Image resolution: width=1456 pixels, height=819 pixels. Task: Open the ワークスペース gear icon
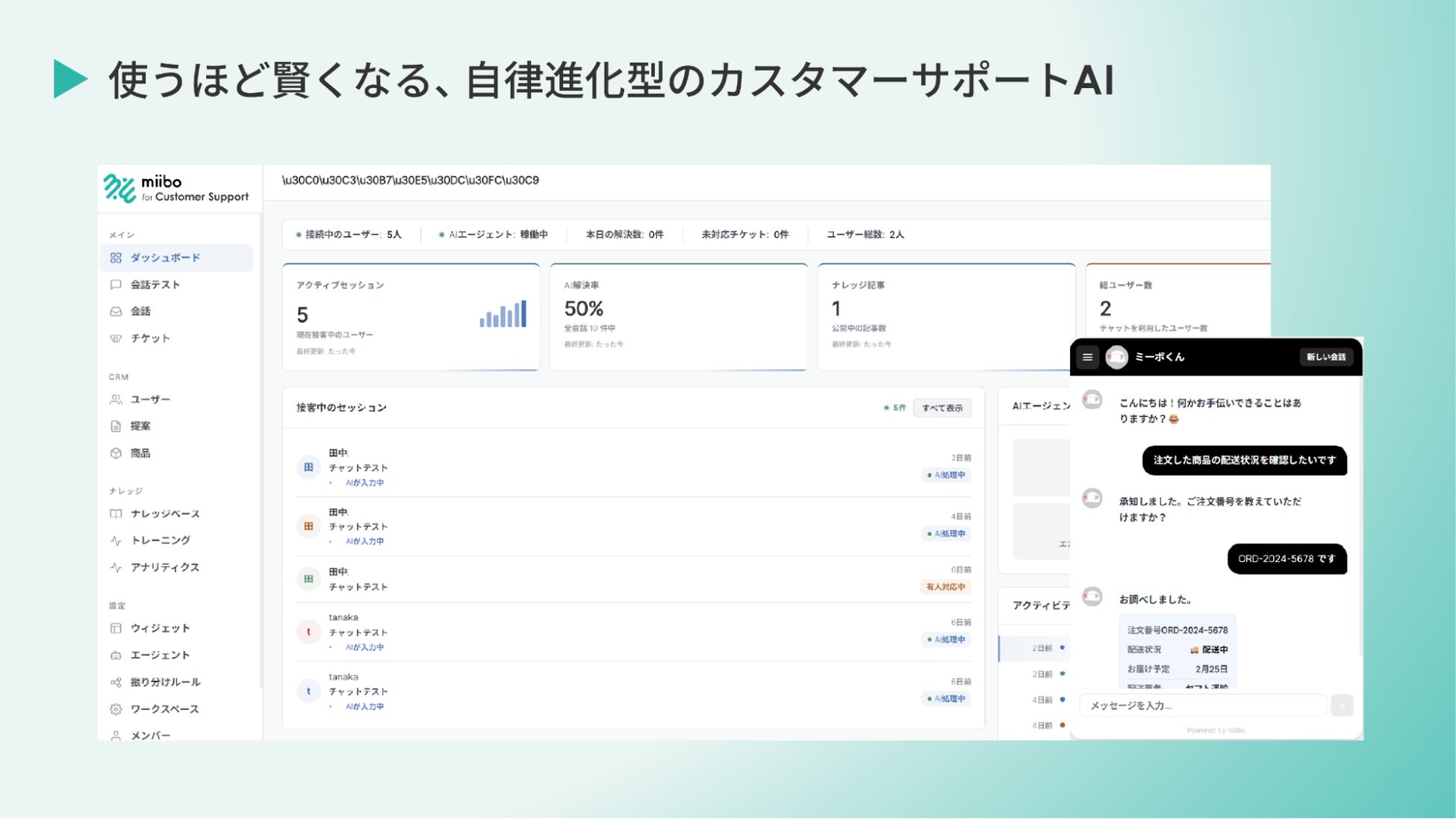click(x=116, y=709)
